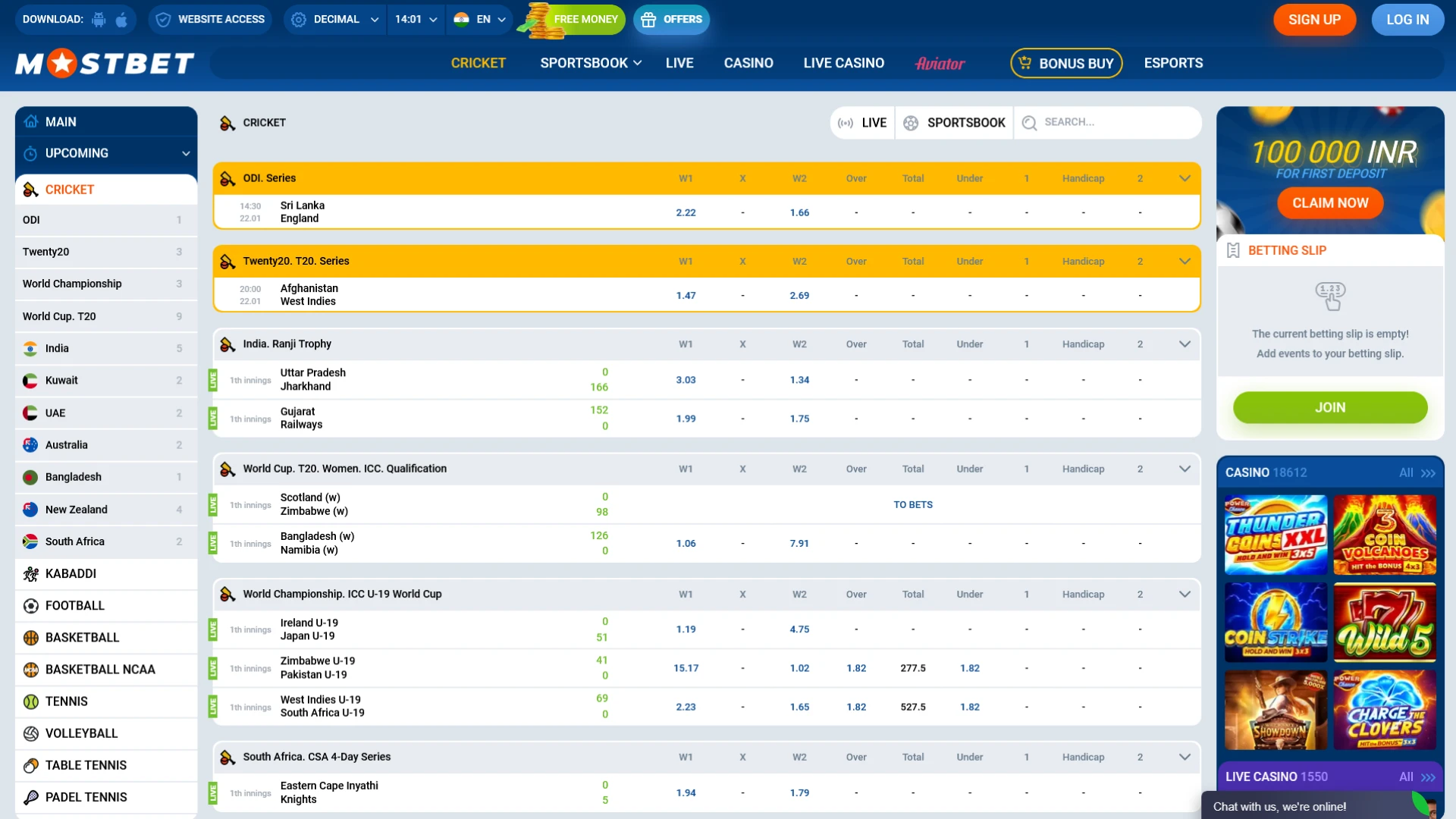Image resolution: width=1456 pixels, height=819 pixels.
Task: Switch to the SPORTSBOOK view
Action: pyautogui.click(x=954, y=122)
